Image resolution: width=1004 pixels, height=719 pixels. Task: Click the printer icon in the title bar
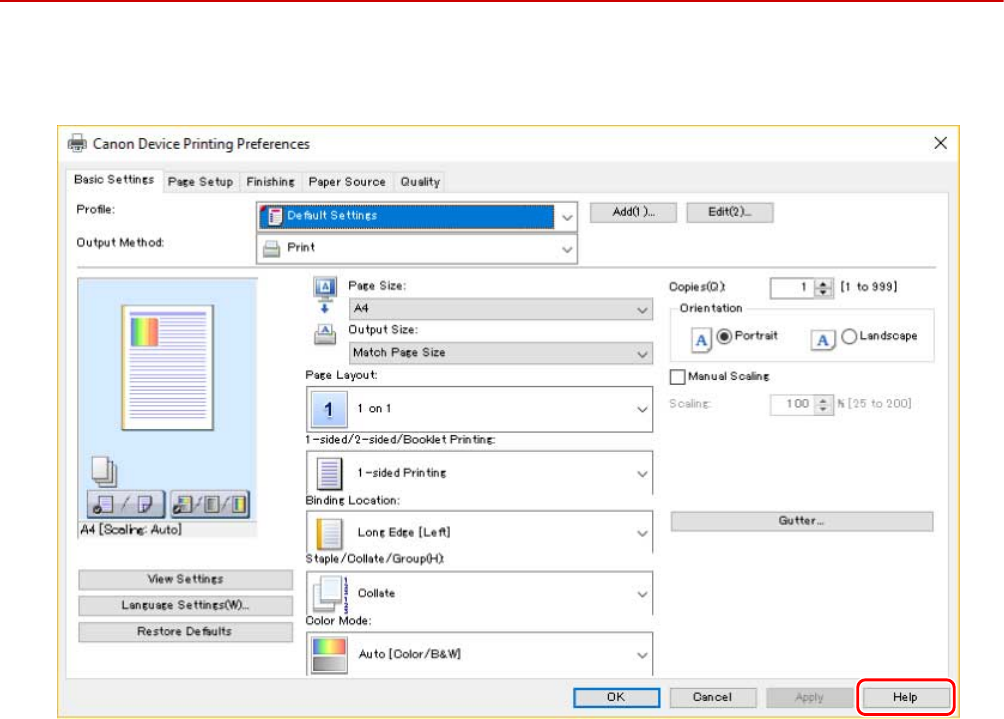(x=77, y=143)
